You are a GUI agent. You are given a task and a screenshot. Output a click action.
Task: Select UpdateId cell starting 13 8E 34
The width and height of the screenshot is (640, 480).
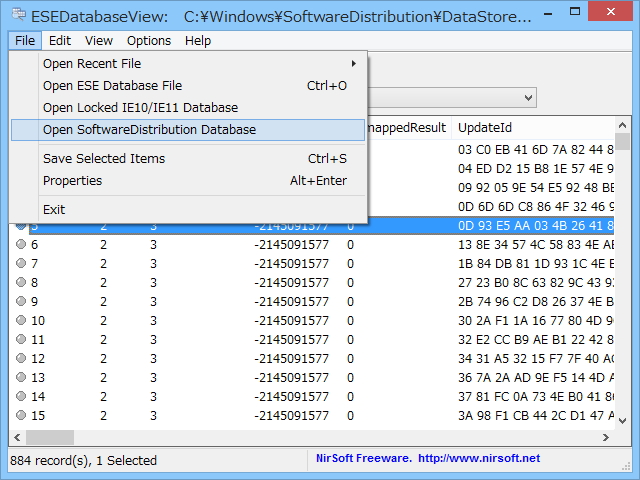click(536, 244)
